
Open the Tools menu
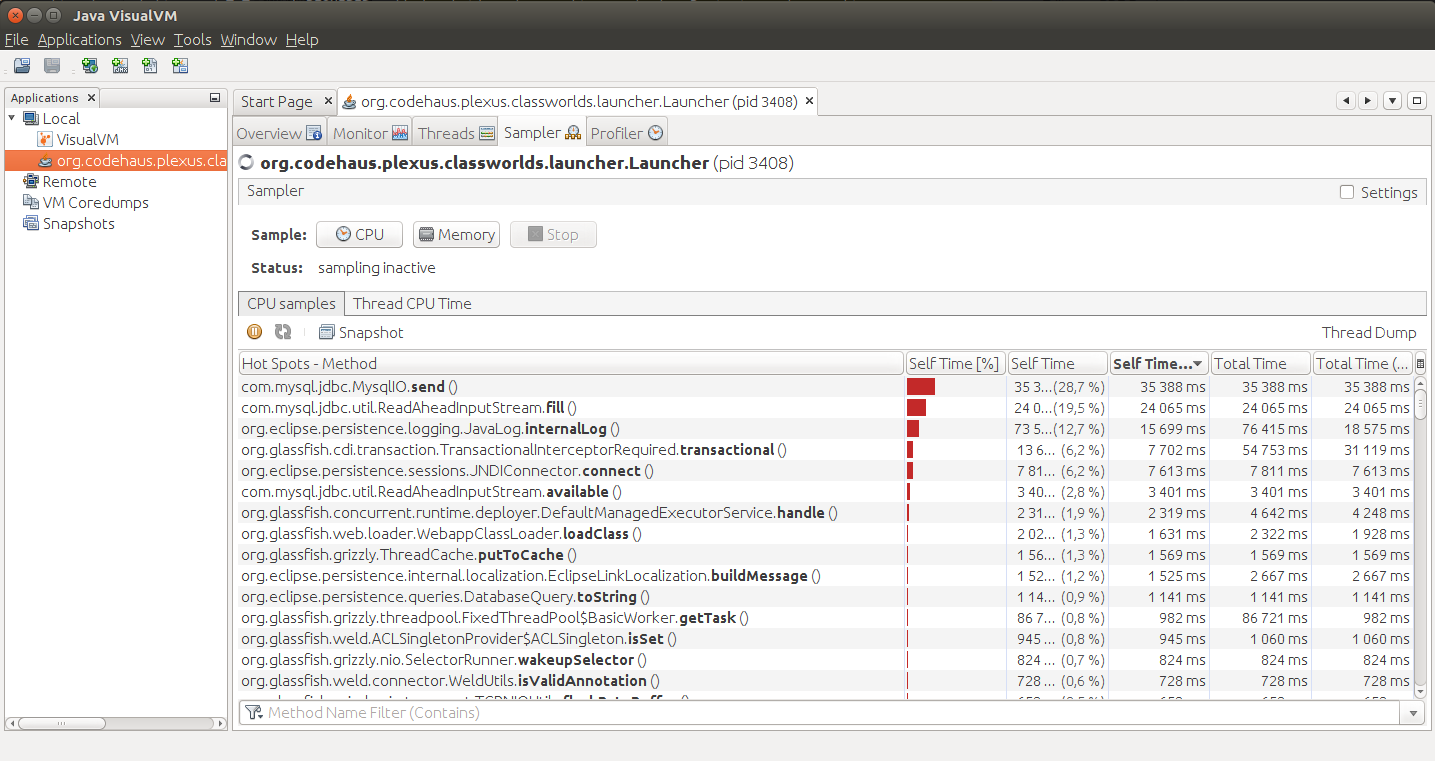point(192,40)
